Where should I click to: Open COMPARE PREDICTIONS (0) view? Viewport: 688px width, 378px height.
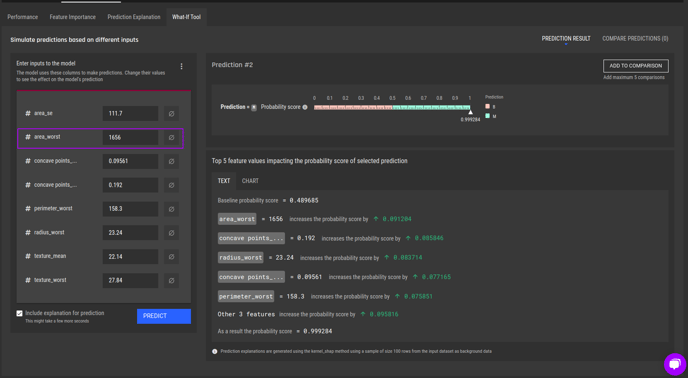pyautogui.click(x=635, y=39)
